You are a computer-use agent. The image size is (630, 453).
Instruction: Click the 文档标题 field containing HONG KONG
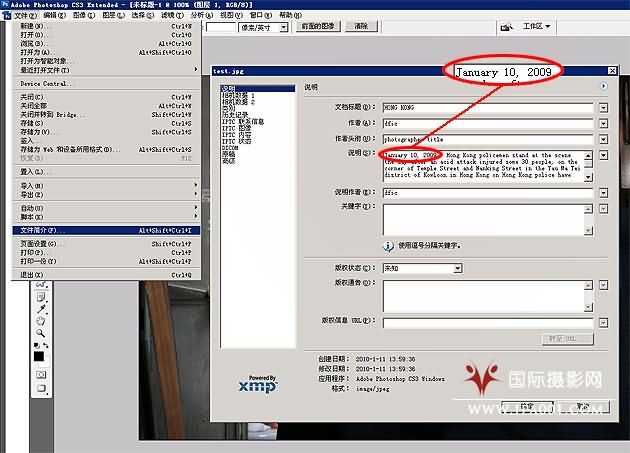point(488,108)
